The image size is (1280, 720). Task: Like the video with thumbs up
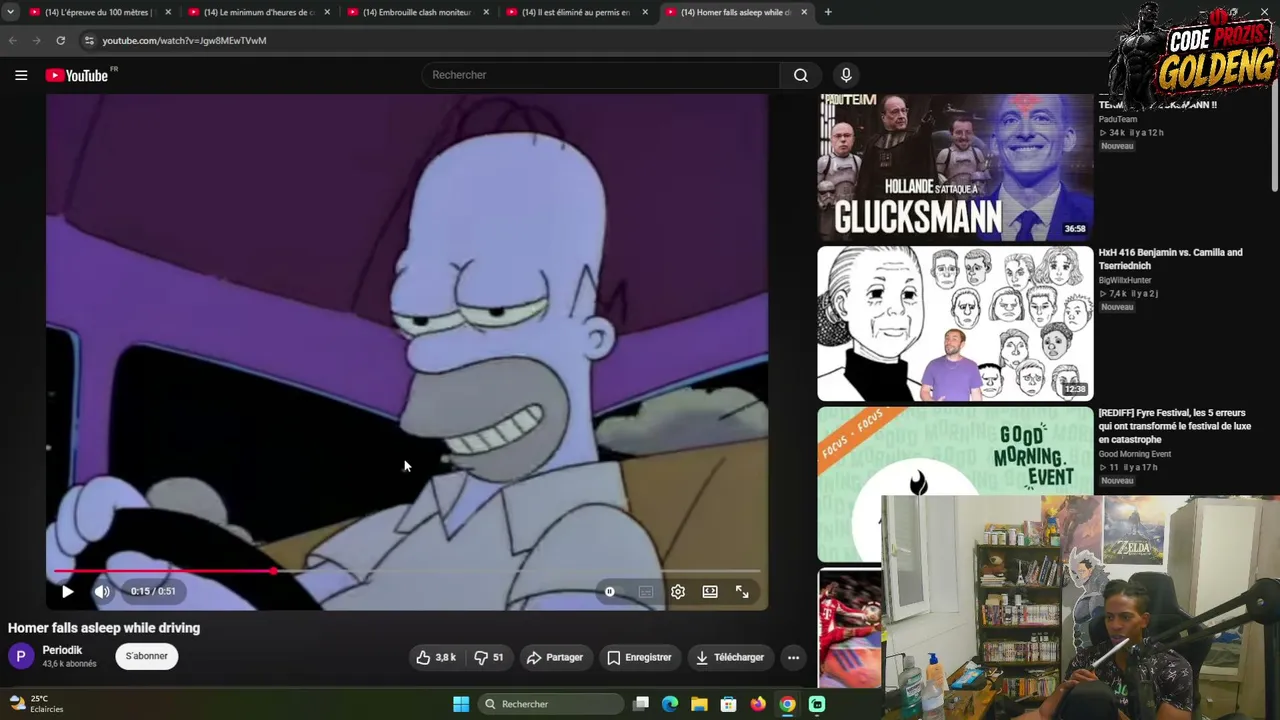(x=436, y=657)
